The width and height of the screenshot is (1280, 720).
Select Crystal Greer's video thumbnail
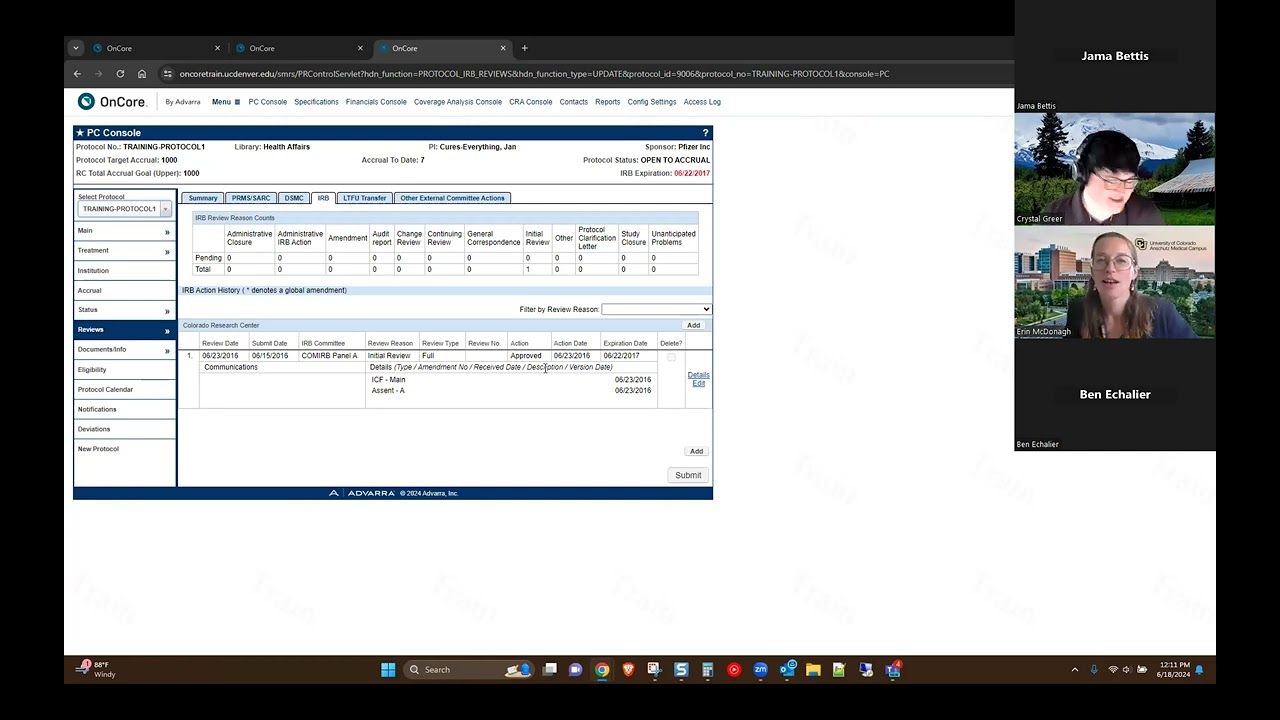coord(1115,169)
